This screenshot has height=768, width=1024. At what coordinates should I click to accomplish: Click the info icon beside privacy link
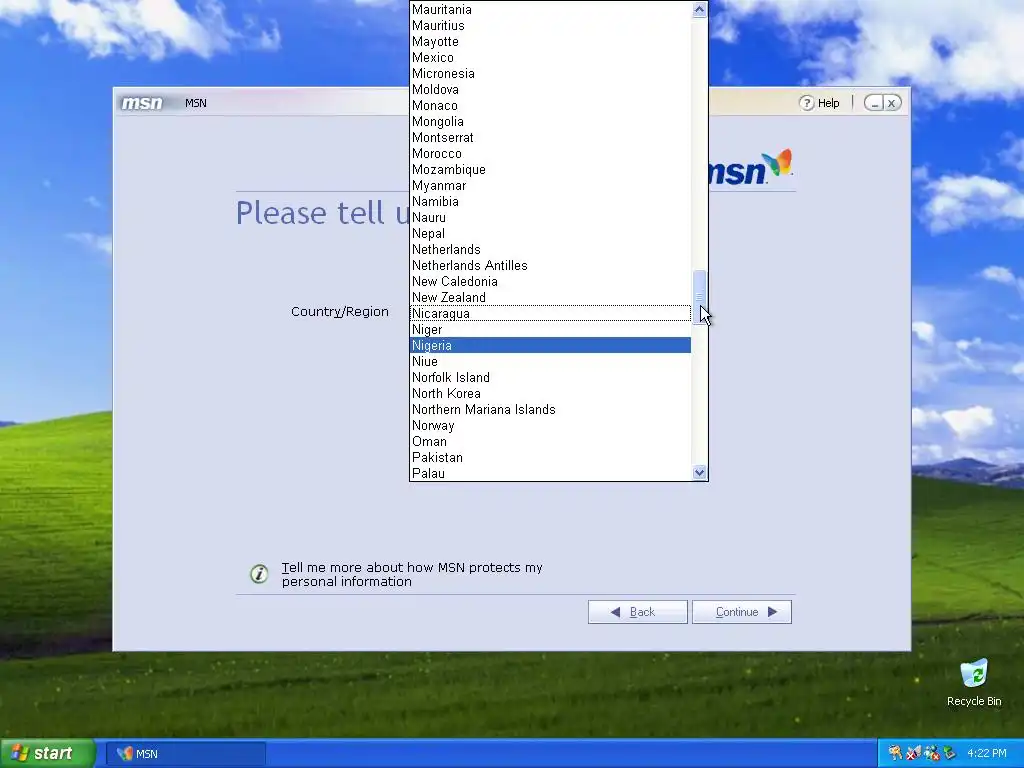coord(259,574)
